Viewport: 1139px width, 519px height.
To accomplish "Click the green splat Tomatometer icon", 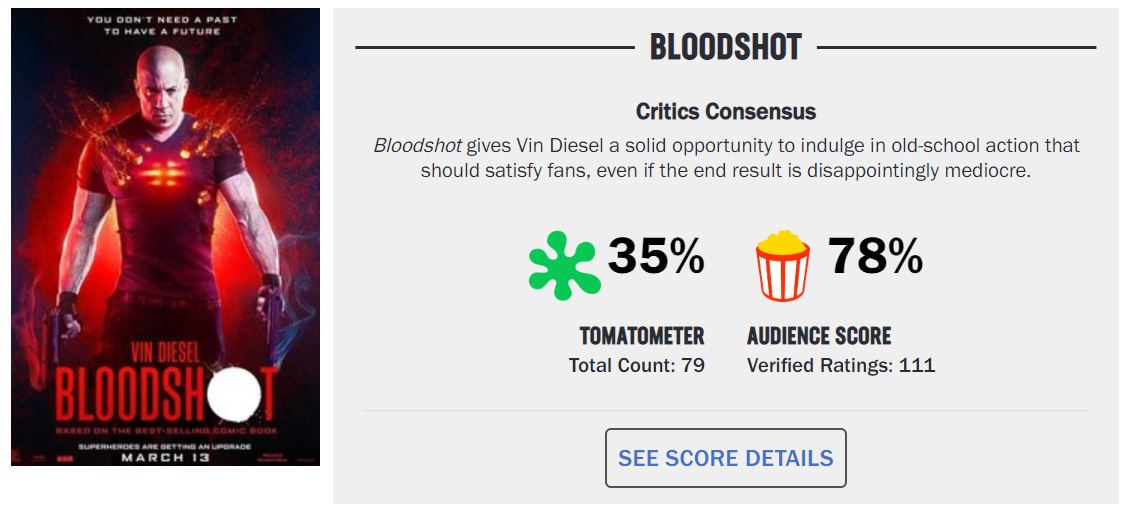I will tap(565, 264).
